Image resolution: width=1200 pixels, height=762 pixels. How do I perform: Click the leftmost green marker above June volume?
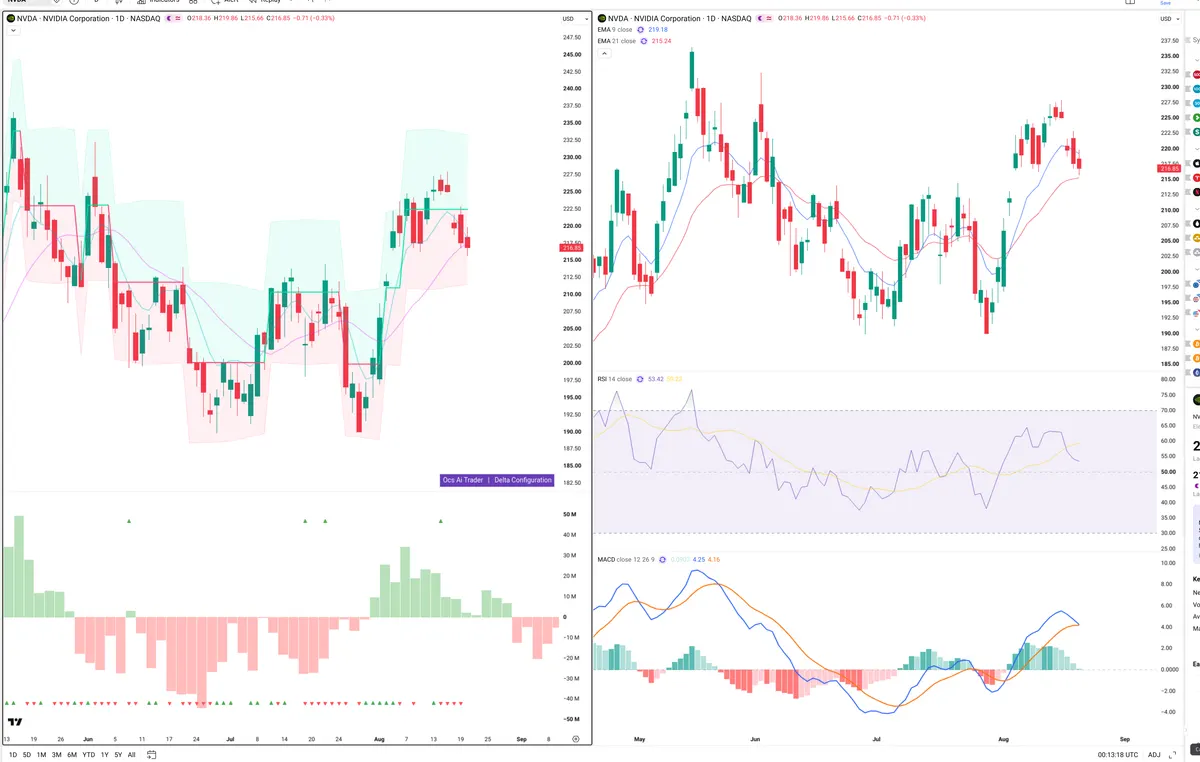pos(128,521)
